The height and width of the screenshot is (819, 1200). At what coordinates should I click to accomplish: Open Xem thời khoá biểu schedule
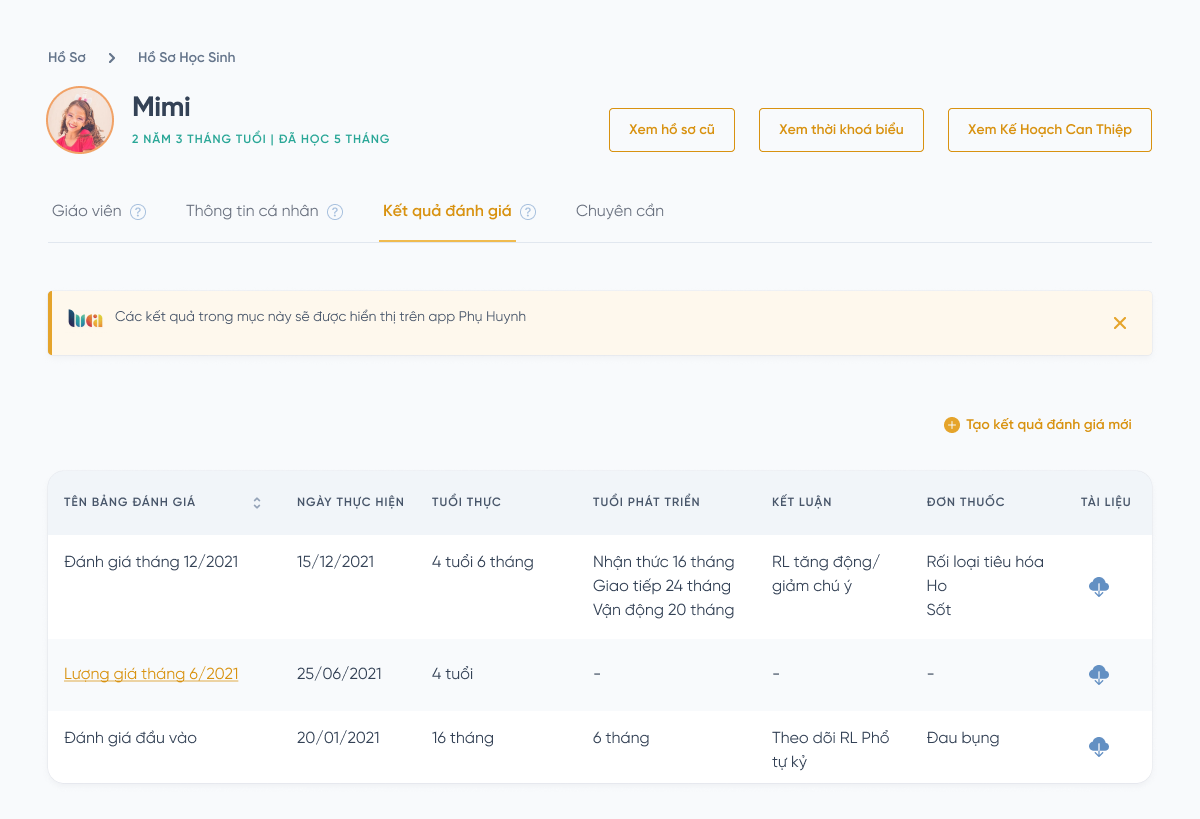841,130
